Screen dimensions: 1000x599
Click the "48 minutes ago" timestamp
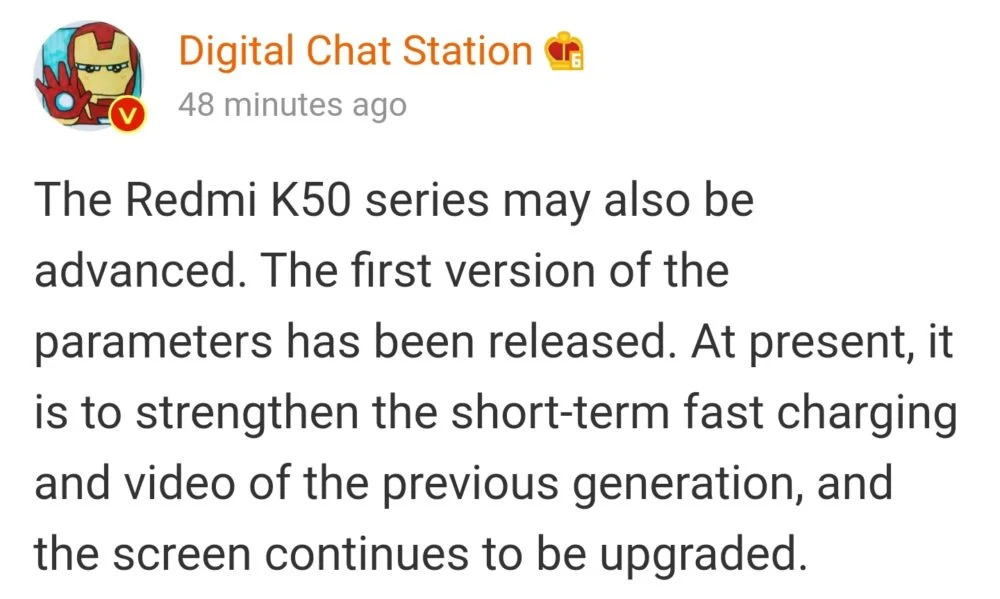click(292, 104)
